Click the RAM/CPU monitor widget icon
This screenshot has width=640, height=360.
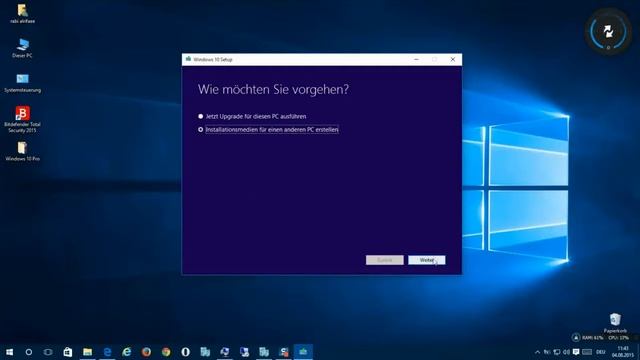576,338
